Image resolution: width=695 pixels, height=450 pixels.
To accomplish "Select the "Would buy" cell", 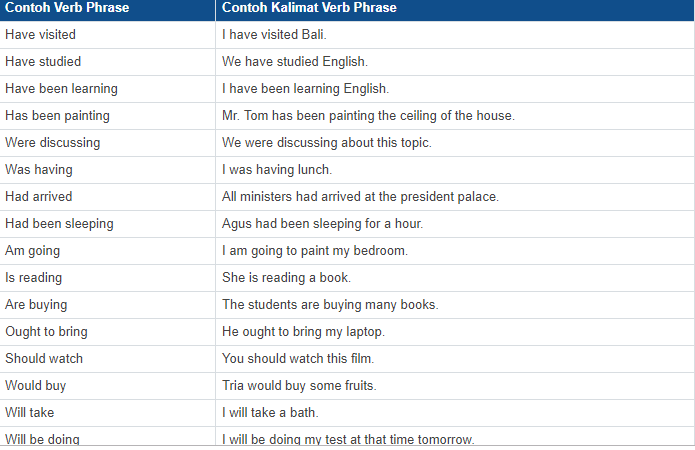I will [x=35, y=385].
